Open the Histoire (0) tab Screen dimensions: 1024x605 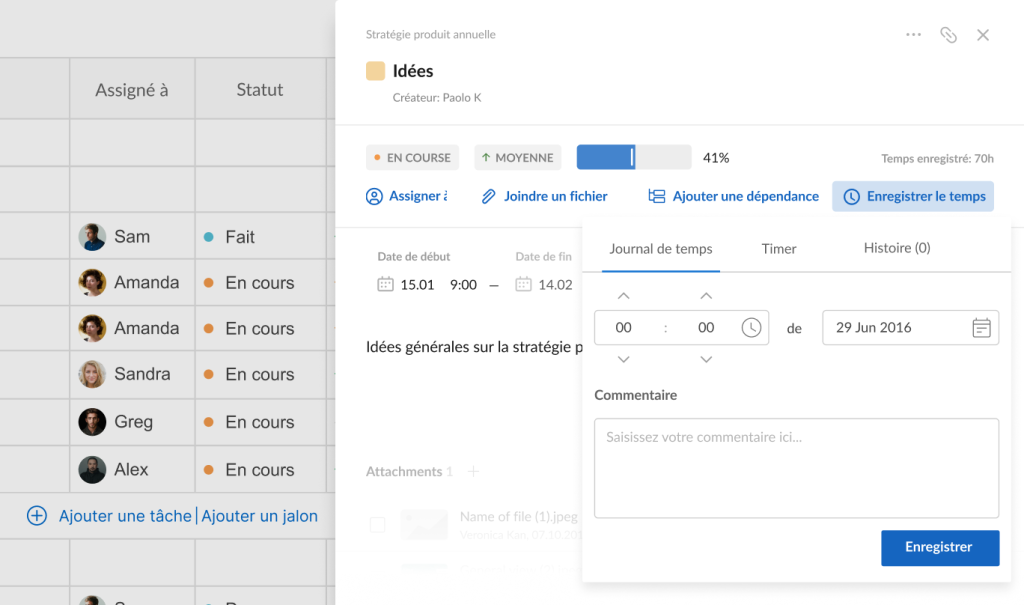897,248
